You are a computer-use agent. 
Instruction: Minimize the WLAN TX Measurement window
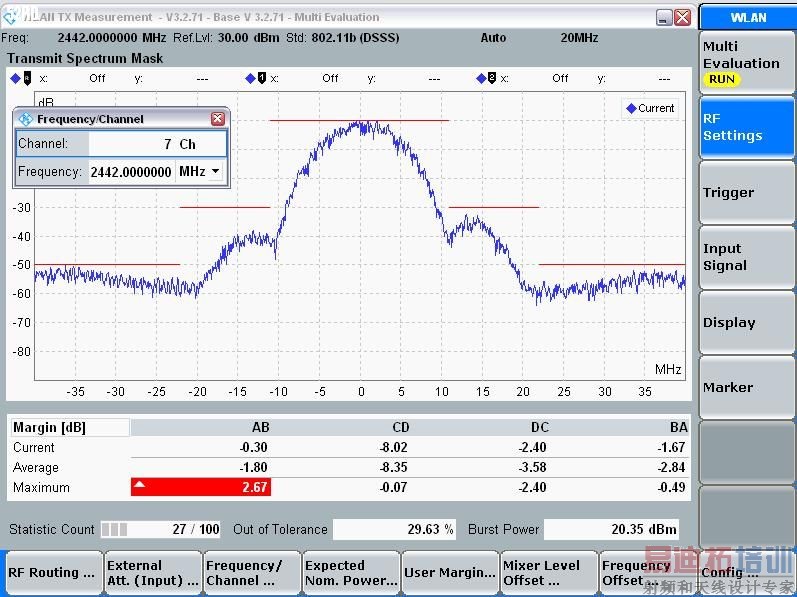click(x=664, y=17)
